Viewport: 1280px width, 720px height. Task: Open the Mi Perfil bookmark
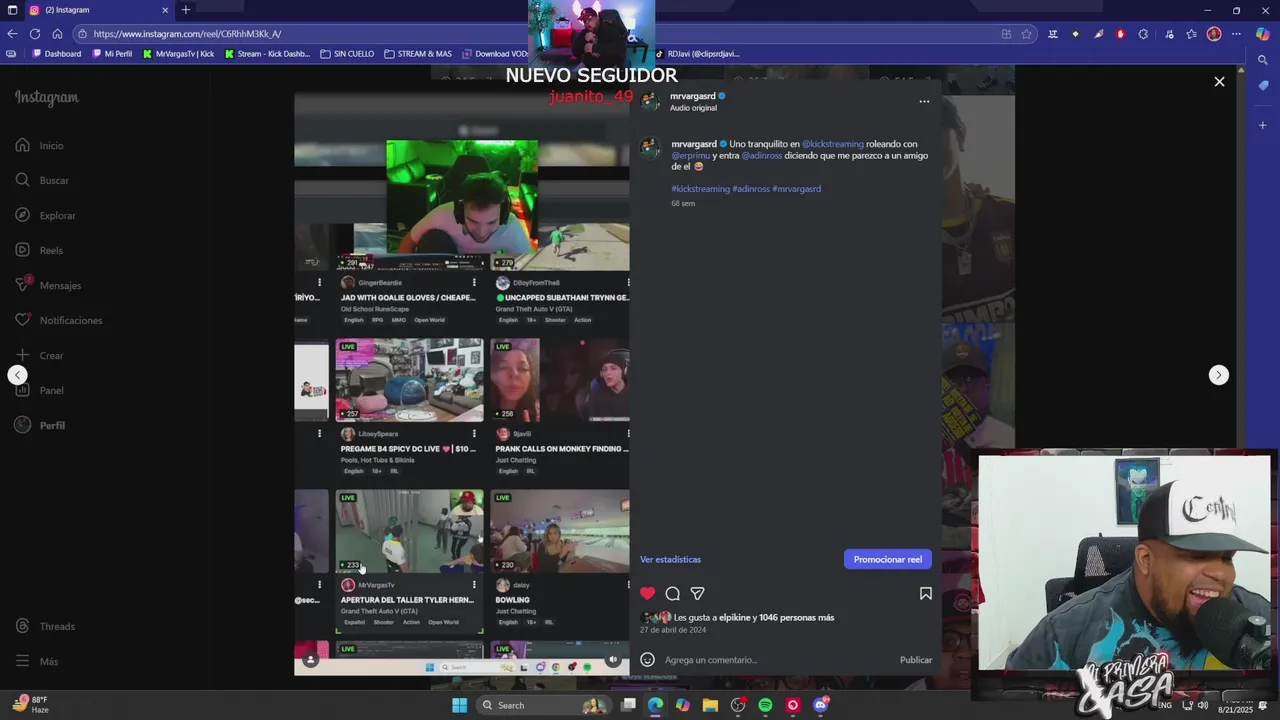tap(112, 54)
